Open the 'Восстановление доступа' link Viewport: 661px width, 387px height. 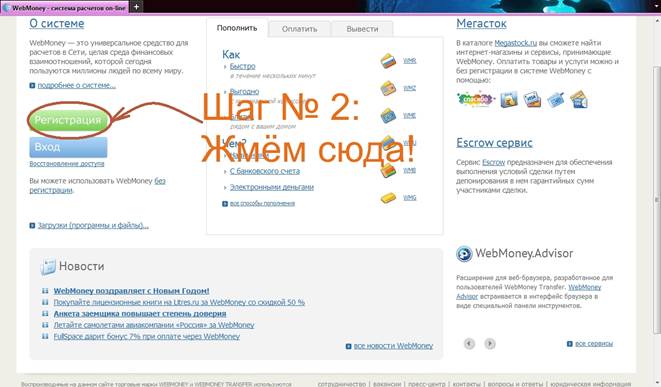(67, 164)
